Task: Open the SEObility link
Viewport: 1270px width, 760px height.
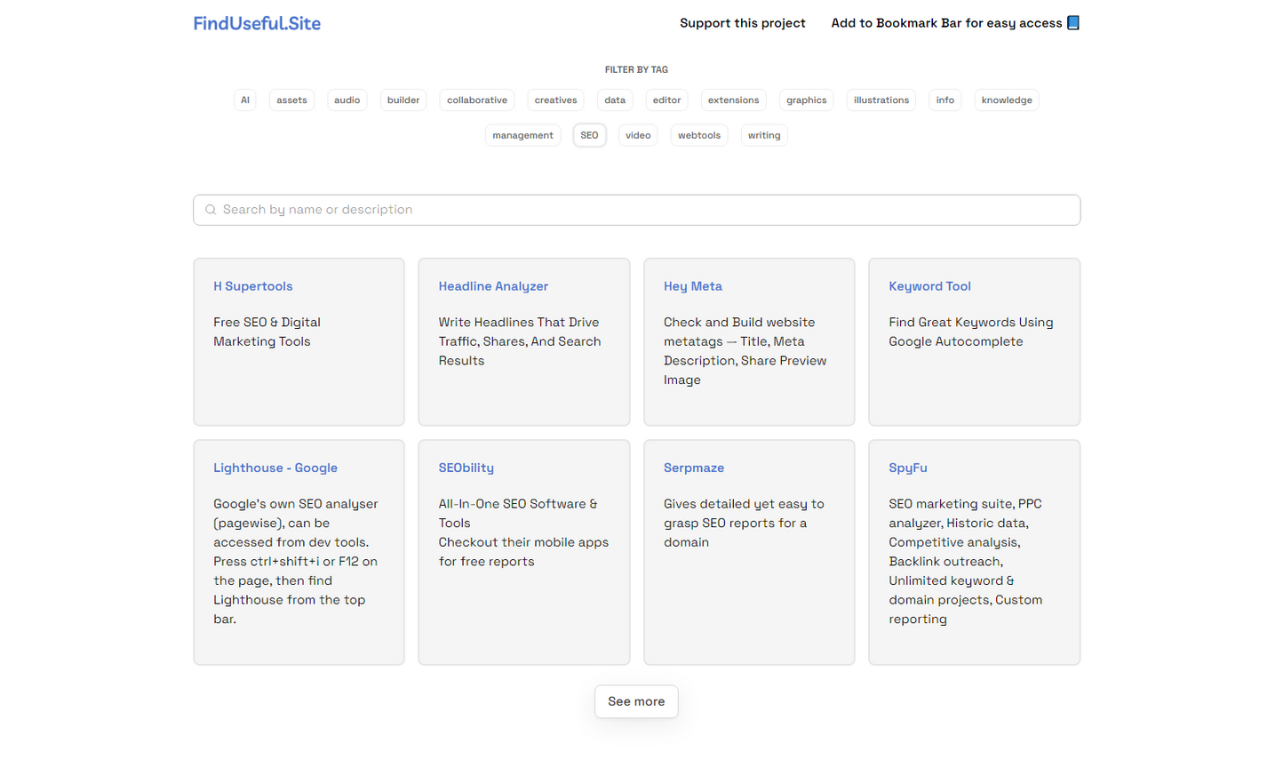Action: click(x=466, y=468)
